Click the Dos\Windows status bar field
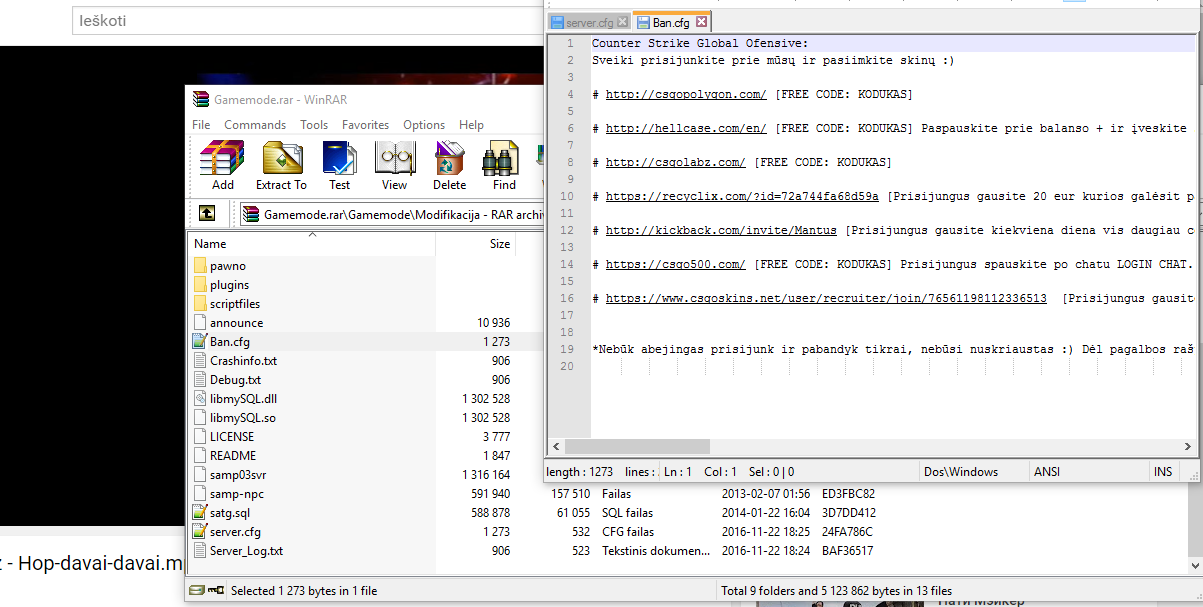The image size is (1203, 607). [x=972, y=472]
